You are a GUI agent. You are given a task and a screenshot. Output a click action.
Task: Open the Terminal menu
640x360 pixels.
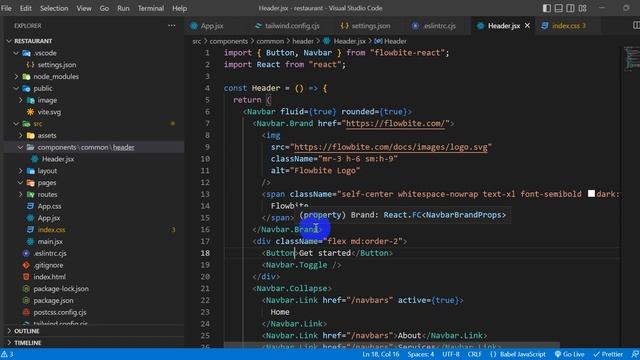151,8
